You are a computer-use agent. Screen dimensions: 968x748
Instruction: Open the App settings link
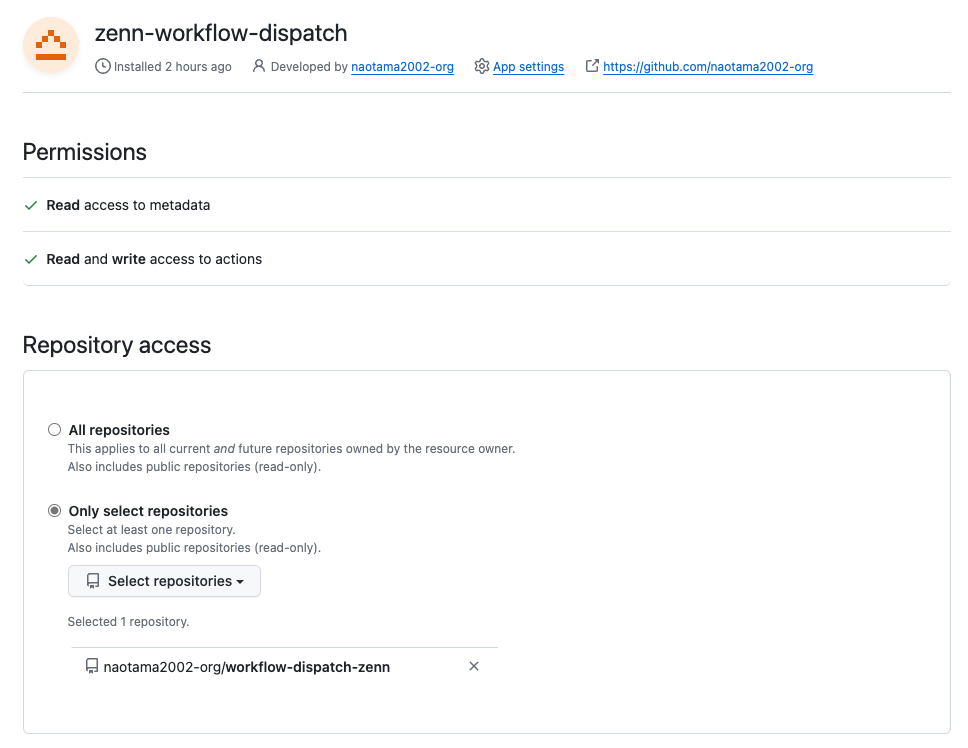click(528, 67)
